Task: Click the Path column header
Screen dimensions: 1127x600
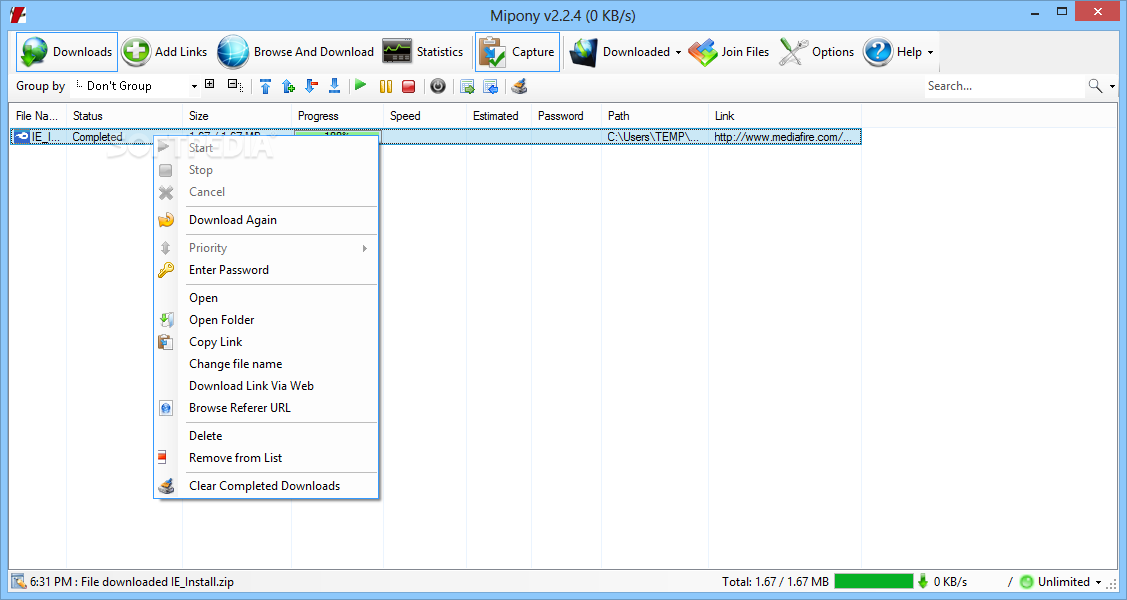Action: [655, 116]
